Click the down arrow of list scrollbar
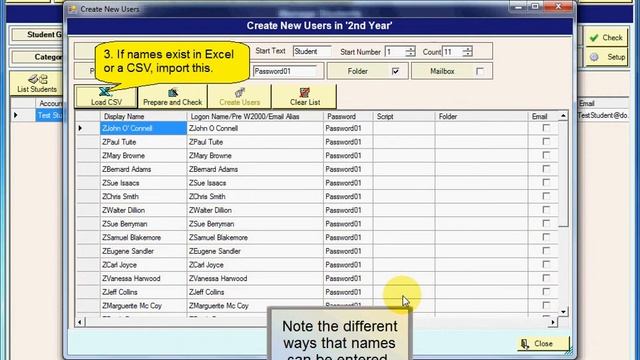The image size is (640, 360). (x=563, y=312)
